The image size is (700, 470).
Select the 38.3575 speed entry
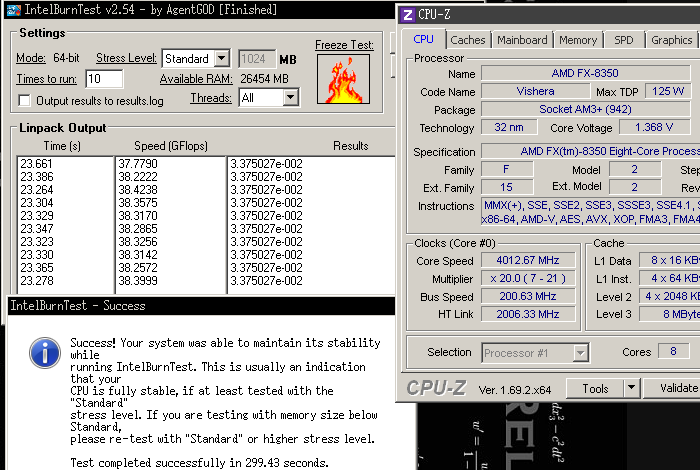[x=138, y=203]
